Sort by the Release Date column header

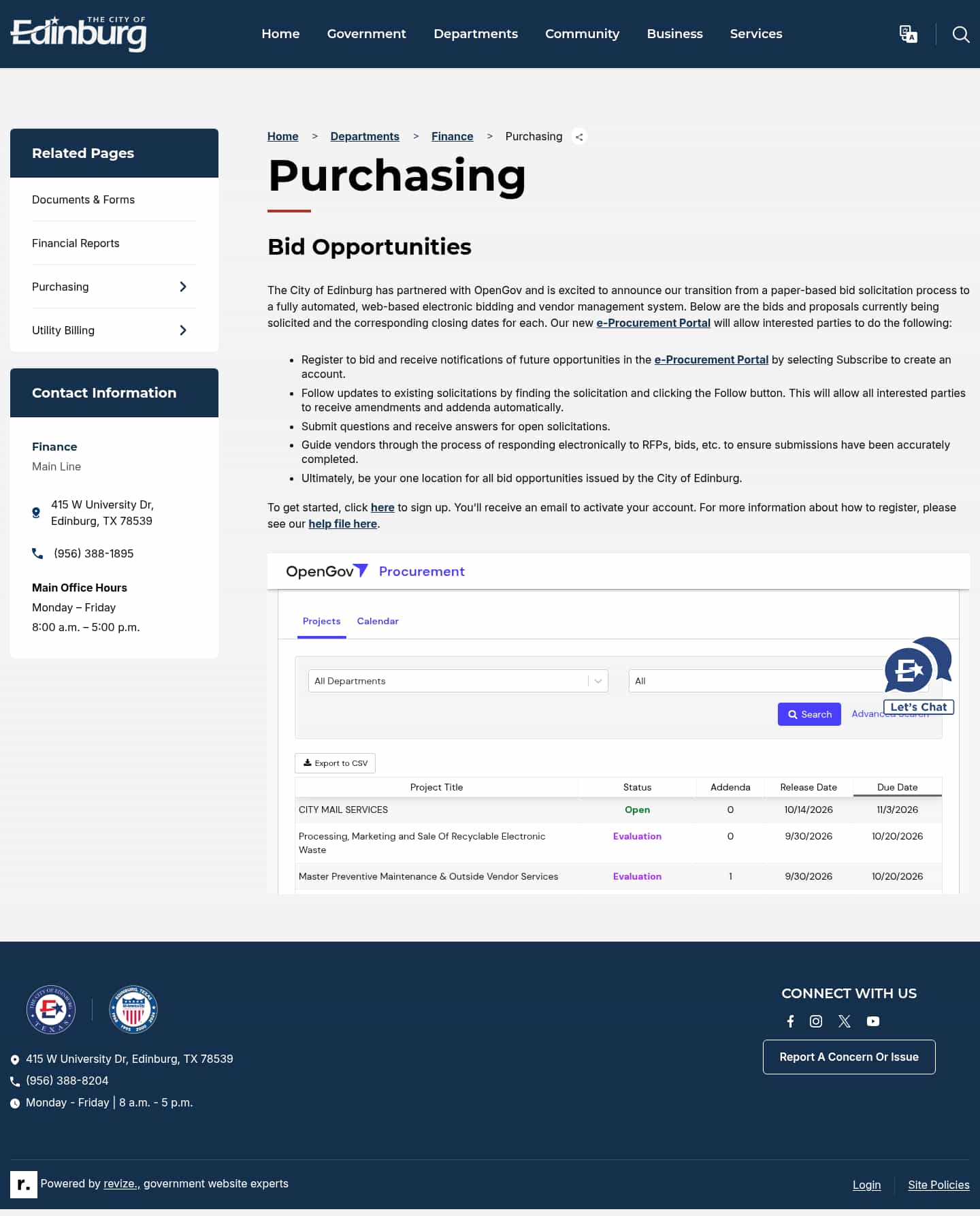(x=808, y=787)
